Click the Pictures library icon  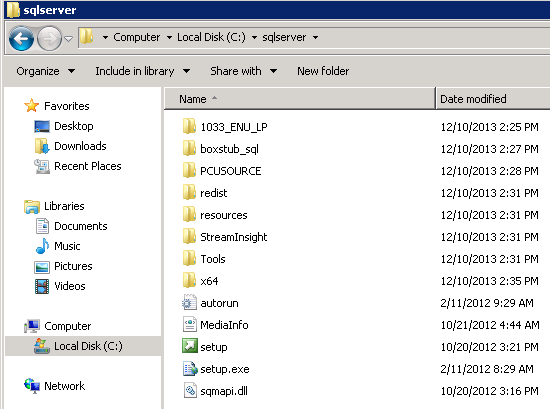click(42, 267)
